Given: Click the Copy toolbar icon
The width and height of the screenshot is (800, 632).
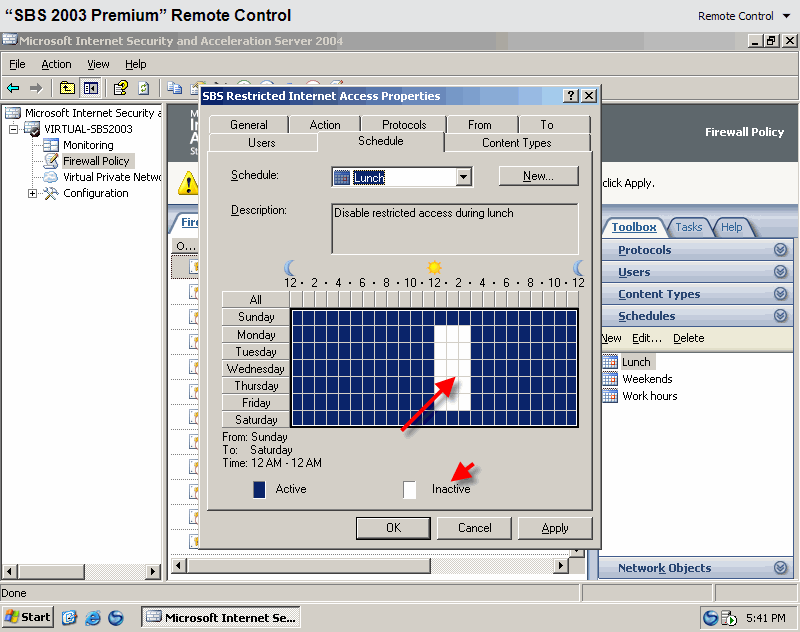Looking at the screenshot, I should tap(174, 88).
